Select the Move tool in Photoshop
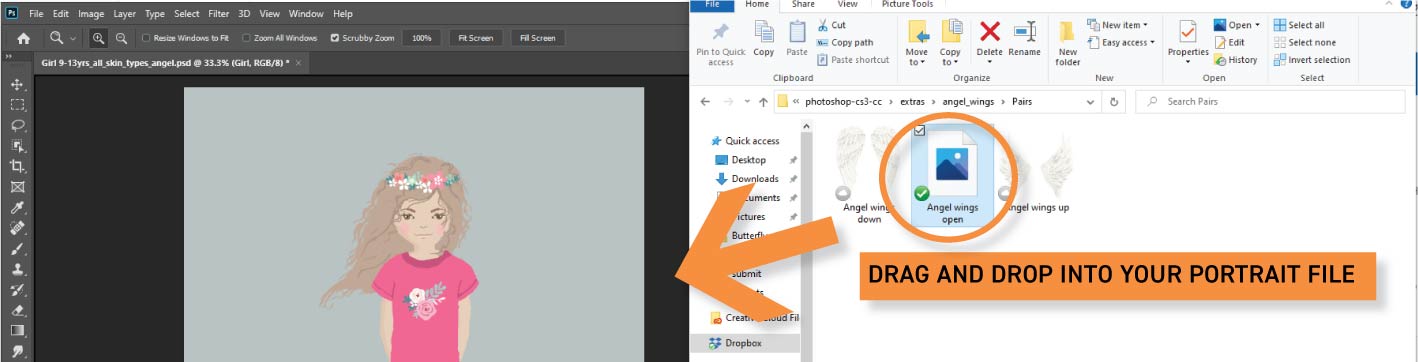This screenshot has width=1418, height=362. point(17,84)
